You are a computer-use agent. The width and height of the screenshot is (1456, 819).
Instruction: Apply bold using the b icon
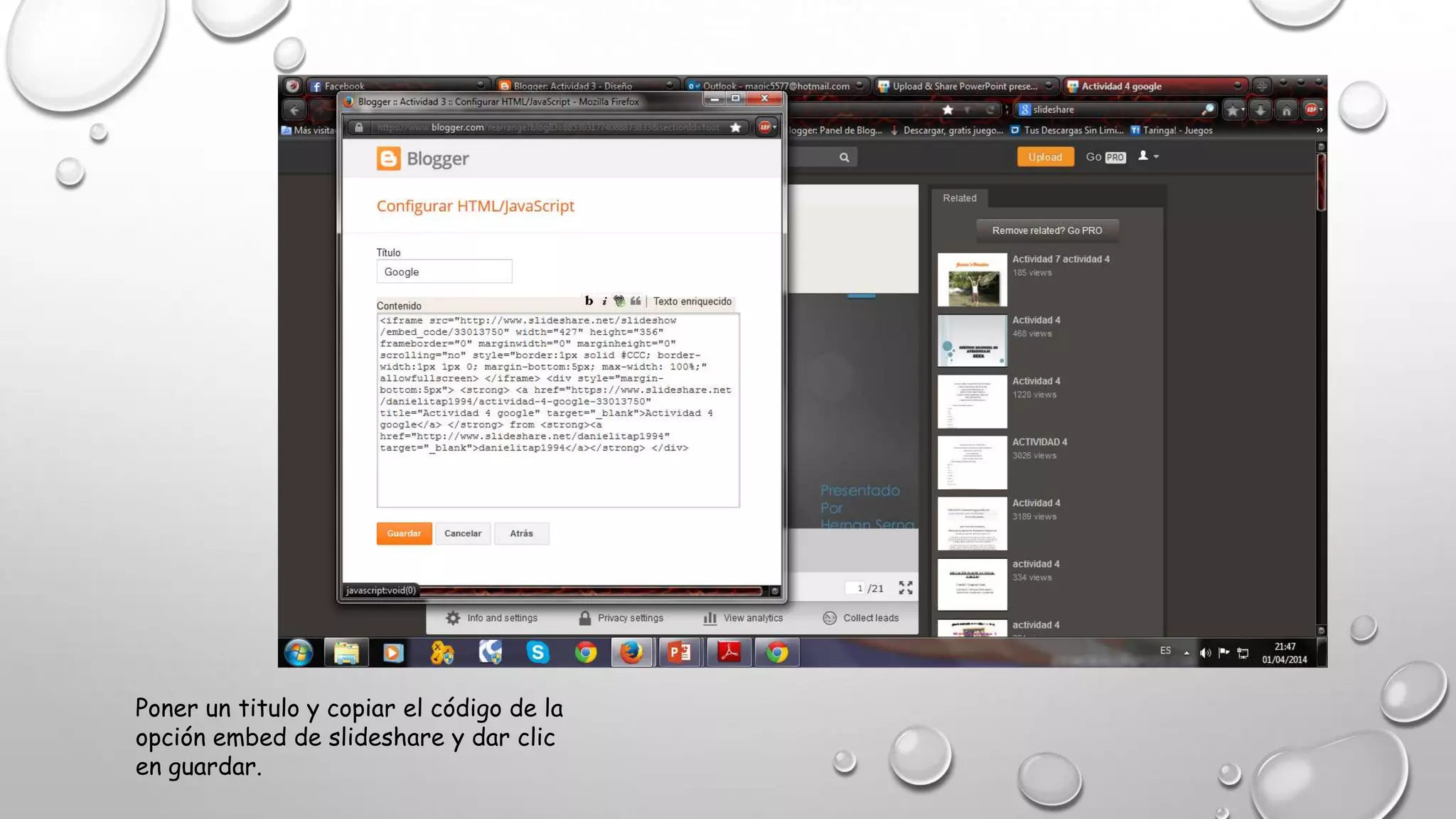click(589, 301)
